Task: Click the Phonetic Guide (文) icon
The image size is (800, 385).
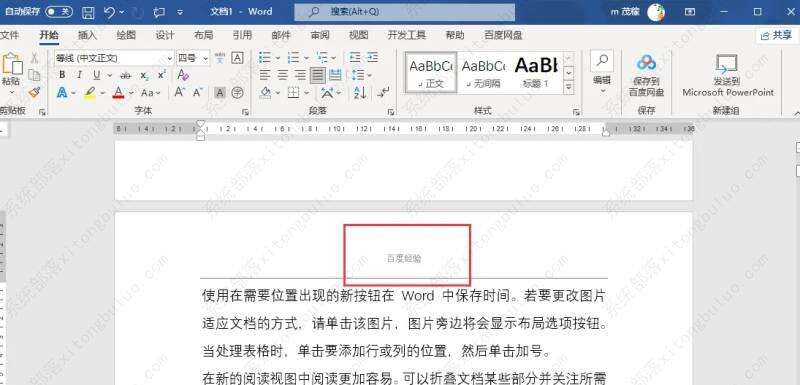Action: pos(220,58)
